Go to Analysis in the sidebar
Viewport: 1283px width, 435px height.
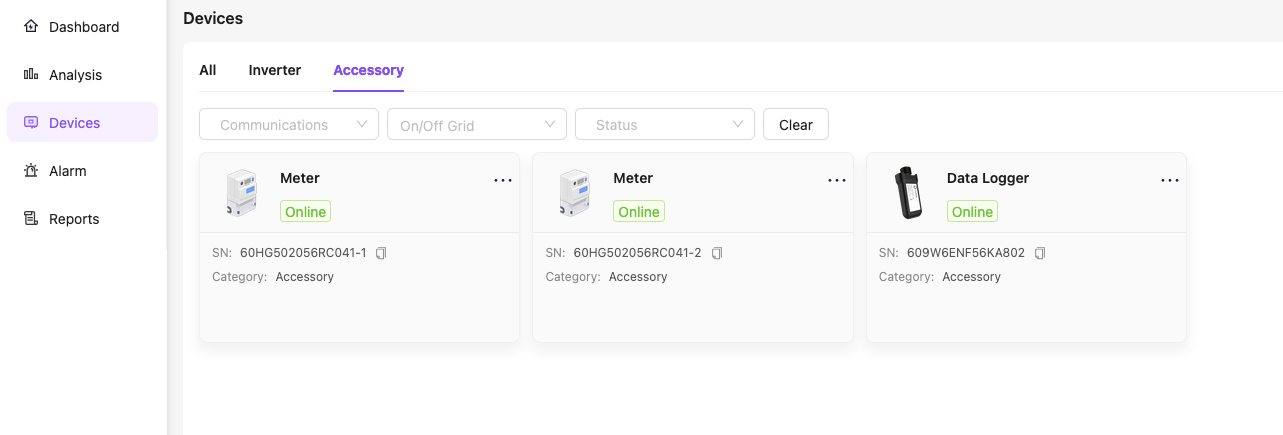75,75
